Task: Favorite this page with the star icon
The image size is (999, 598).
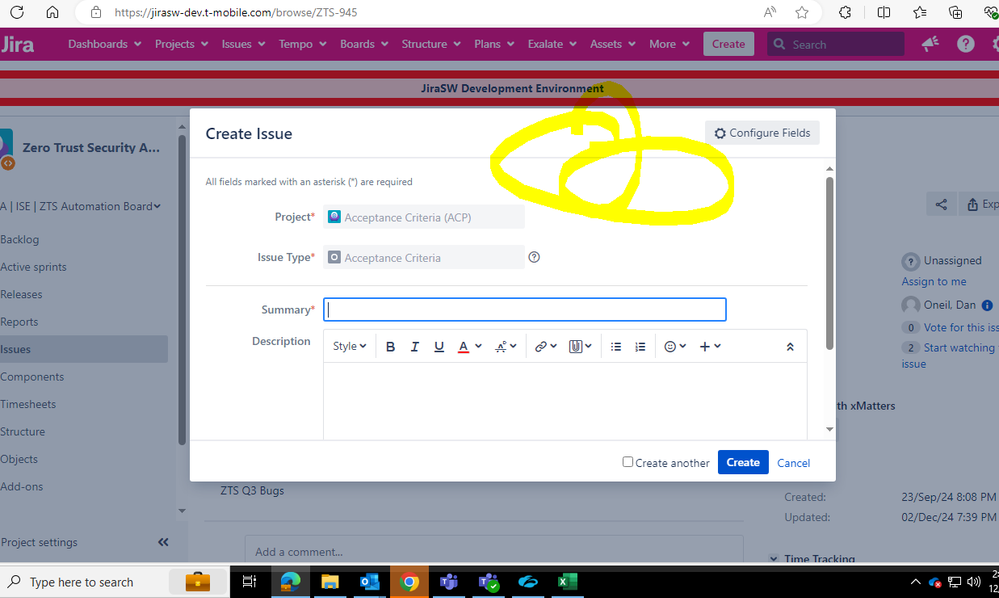Action: [x=802, y=12]
